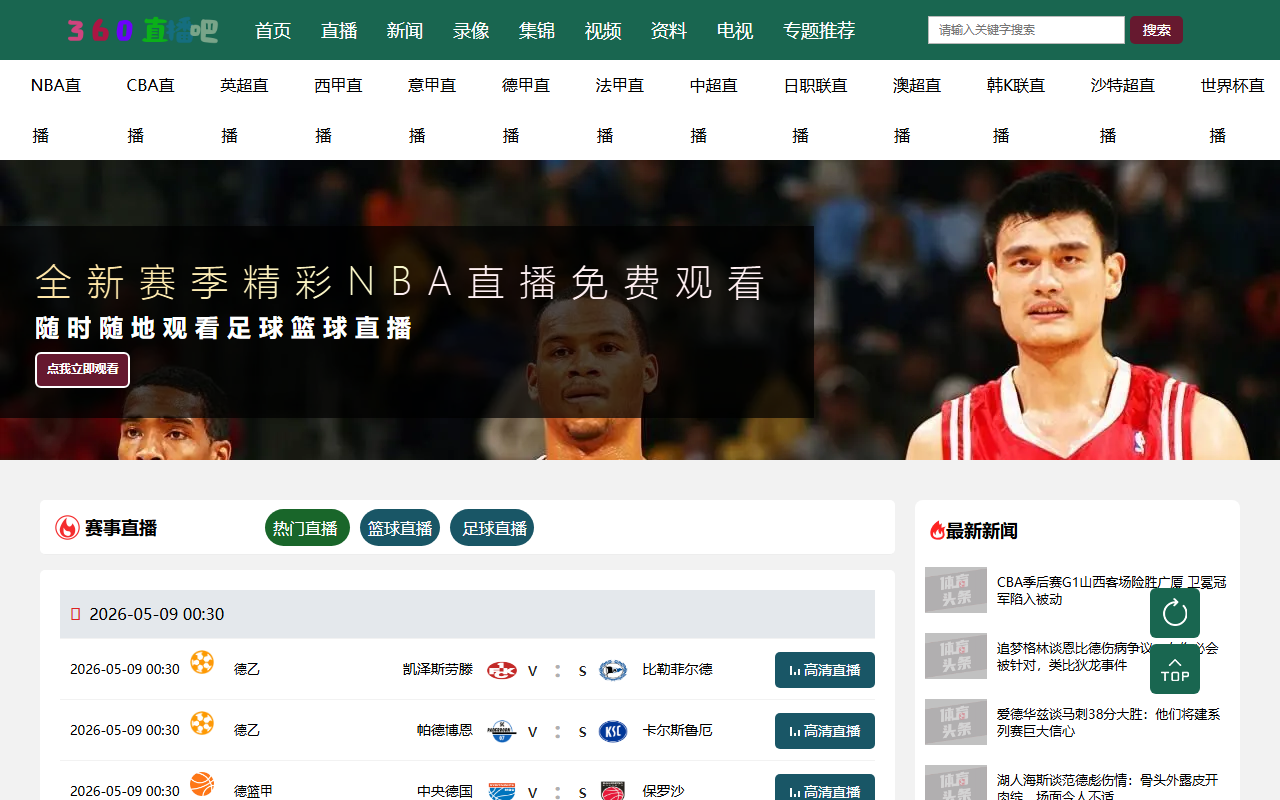Open 首页 in the top navigation

tap(273, 31)
